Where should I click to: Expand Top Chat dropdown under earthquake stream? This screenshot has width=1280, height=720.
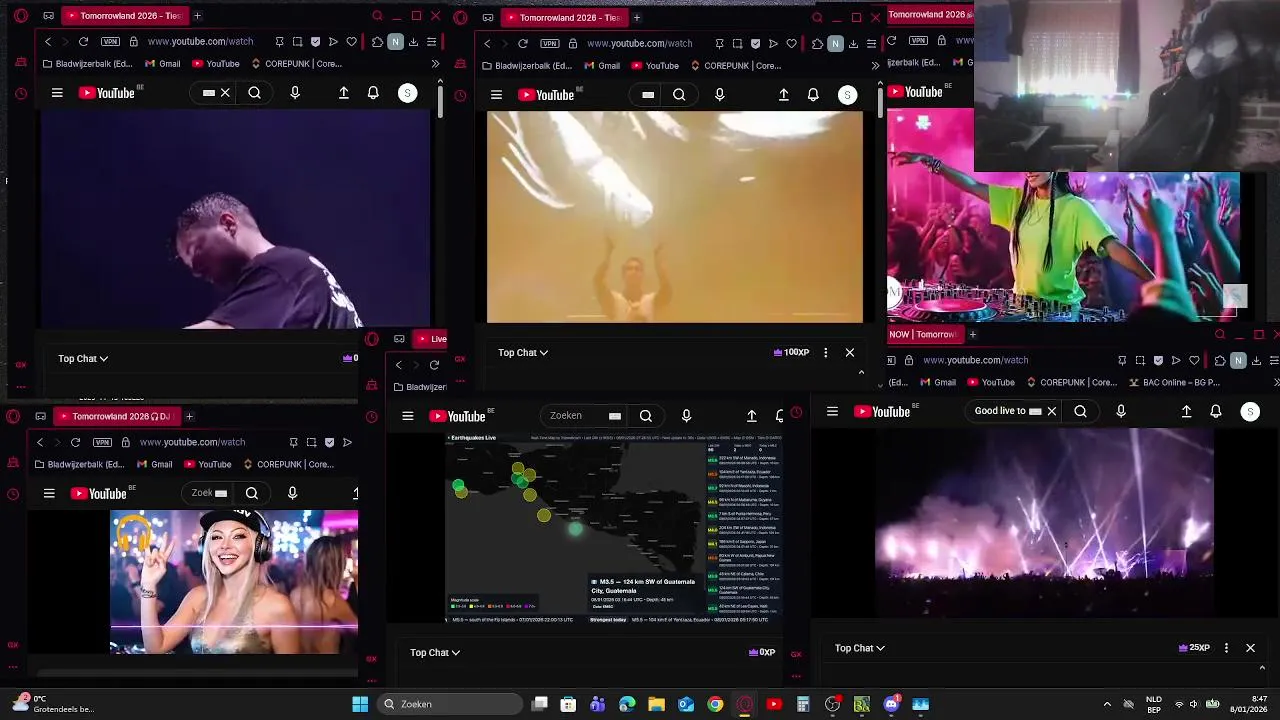[x=435, y=653]
